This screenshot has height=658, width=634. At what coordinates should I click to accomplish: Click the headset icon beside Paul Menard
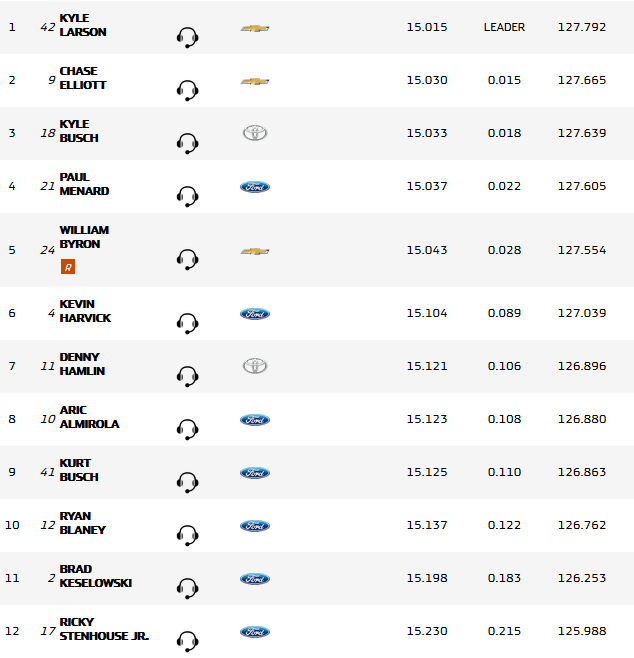pyautogui.click(x=187, y=196)
